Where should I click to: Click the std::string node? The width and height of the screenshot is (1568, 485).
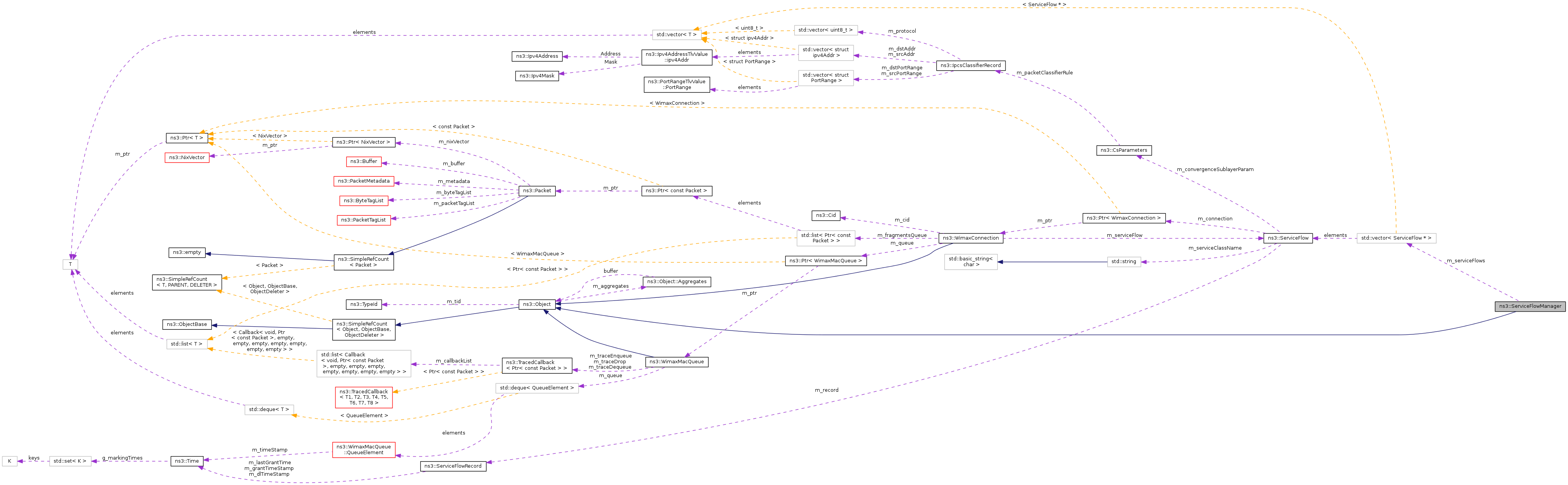[x=1123, y=262]
